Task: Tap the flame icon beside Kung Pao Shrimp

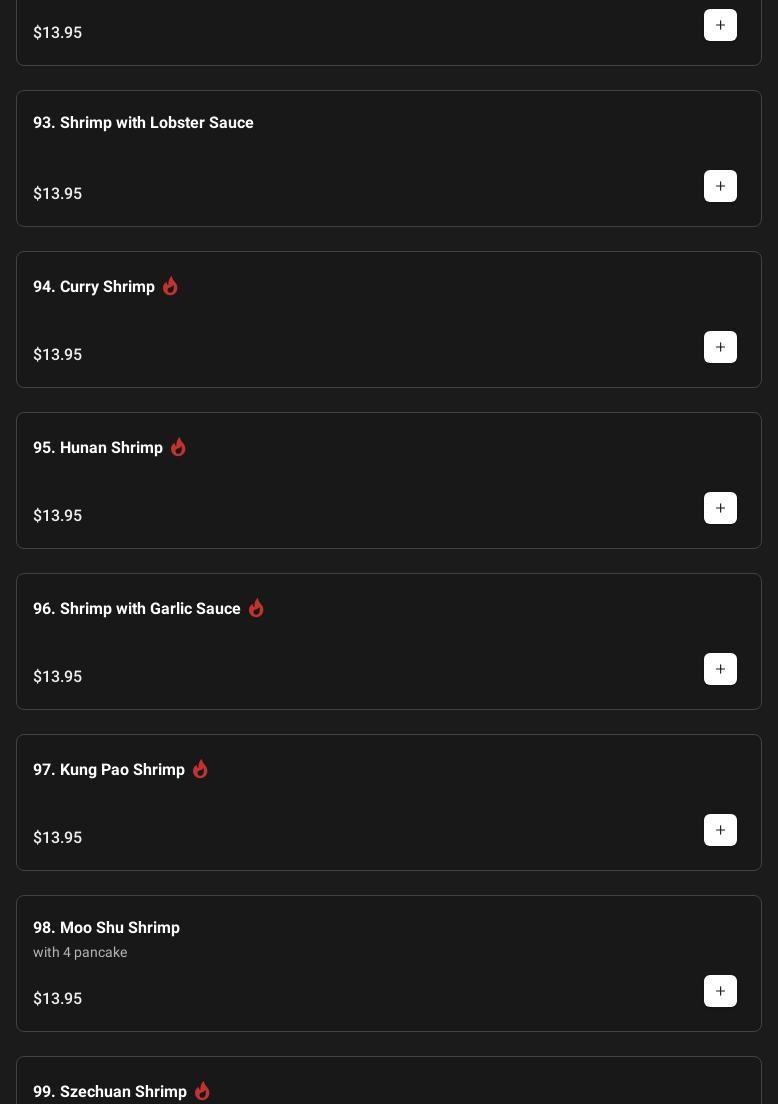Action: [x=200, y=769]
